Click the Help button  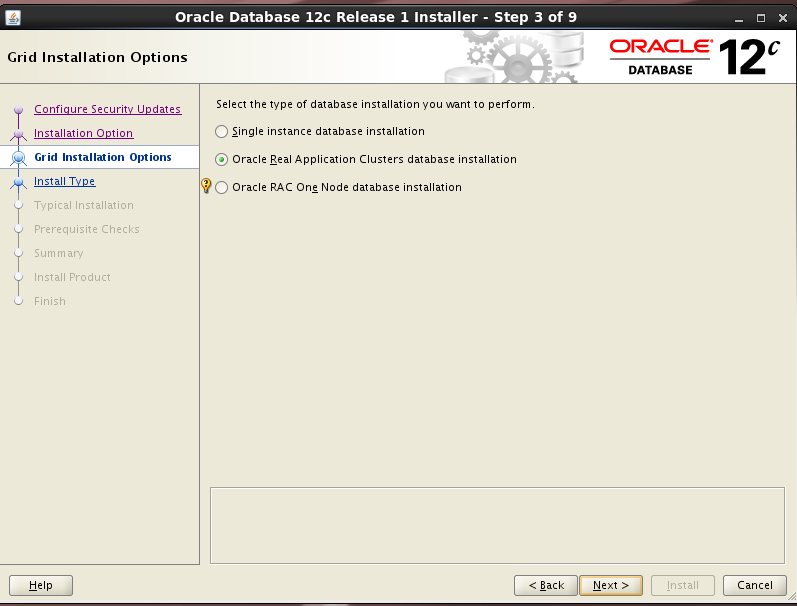click(41, 585)
